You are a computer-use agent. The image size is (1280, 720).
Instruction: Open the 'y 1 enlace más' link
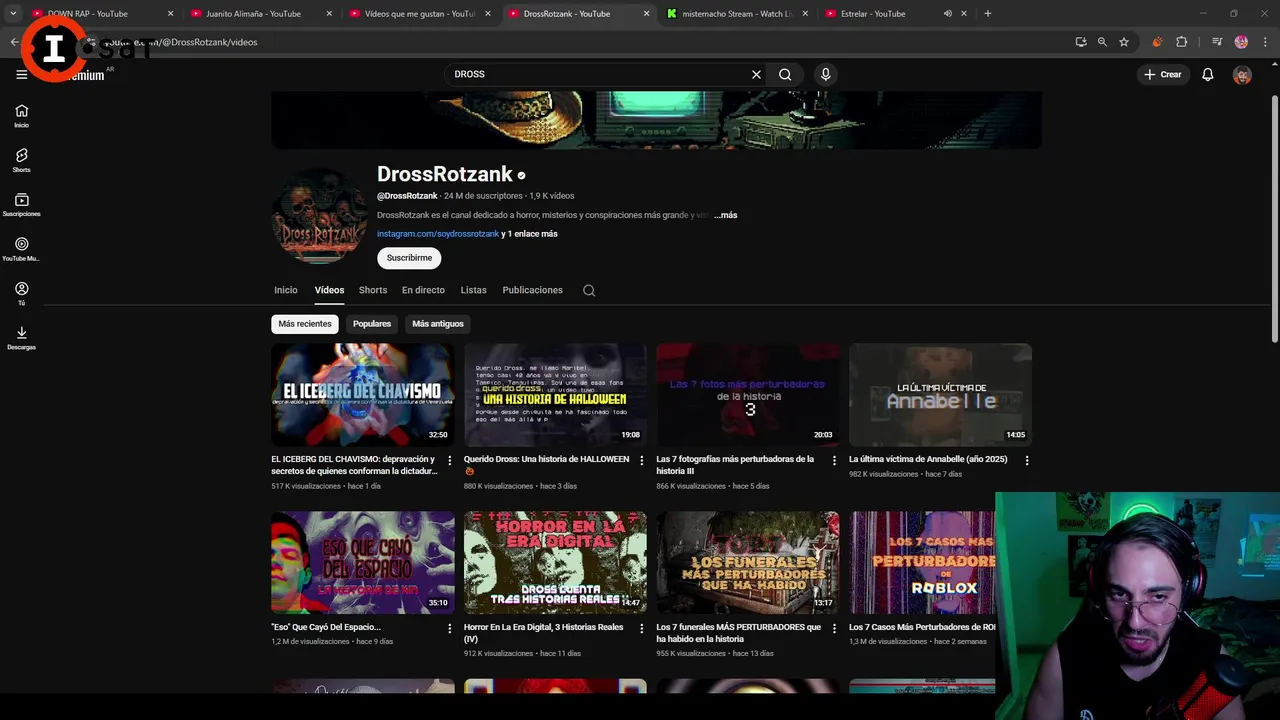pos(530,234)
